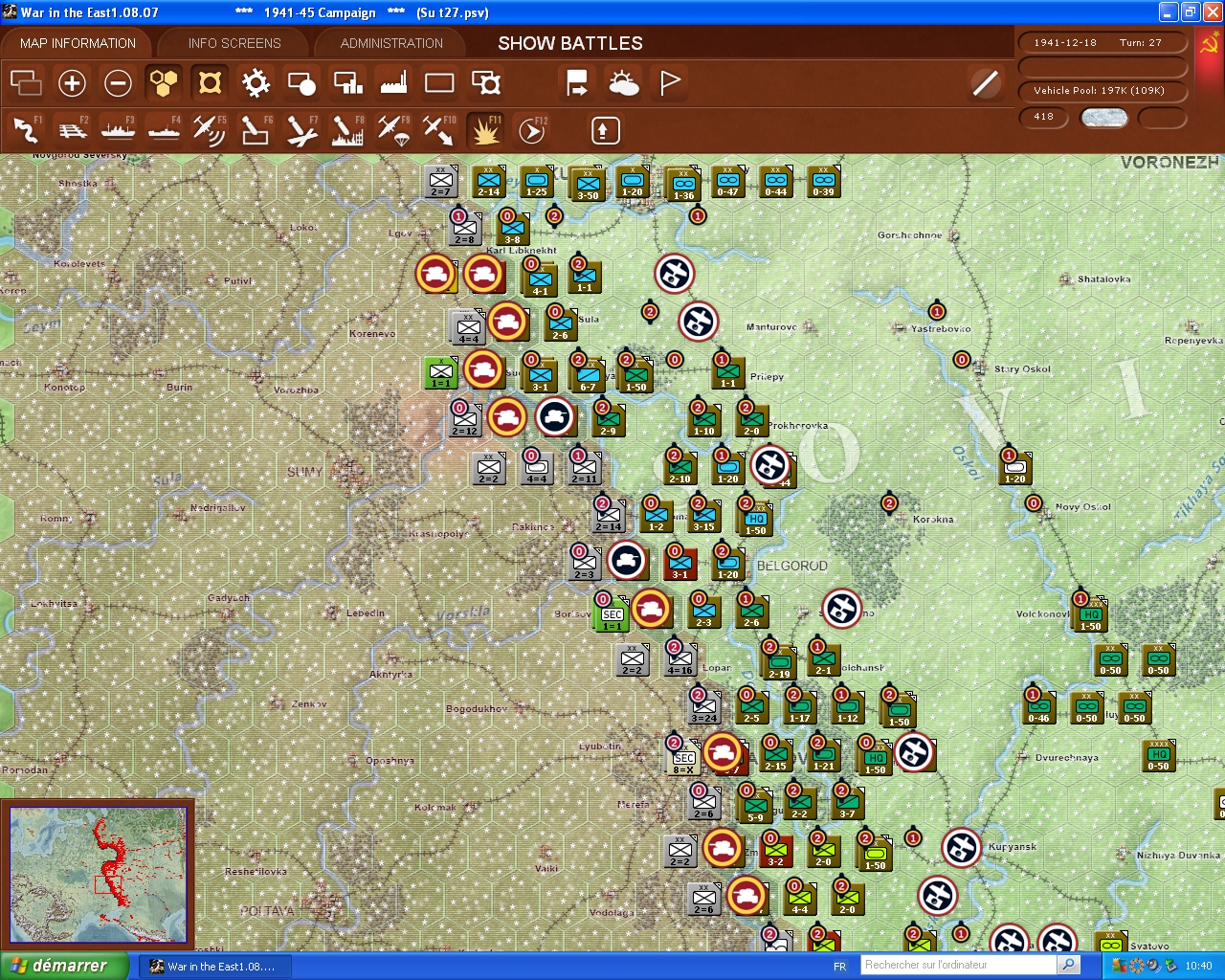Image resolution: width=1225 pixels, height=980 pixels.
Task: Click the FR language indicator
Action: 840,967
